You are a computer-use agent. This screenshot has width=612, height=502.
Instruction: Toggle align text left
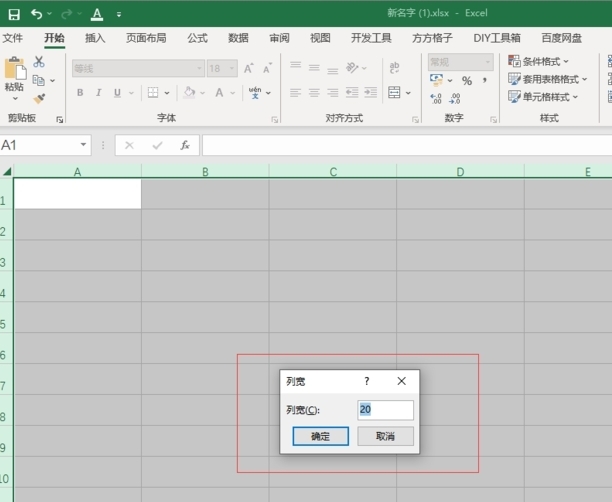[x=295, y=93]
